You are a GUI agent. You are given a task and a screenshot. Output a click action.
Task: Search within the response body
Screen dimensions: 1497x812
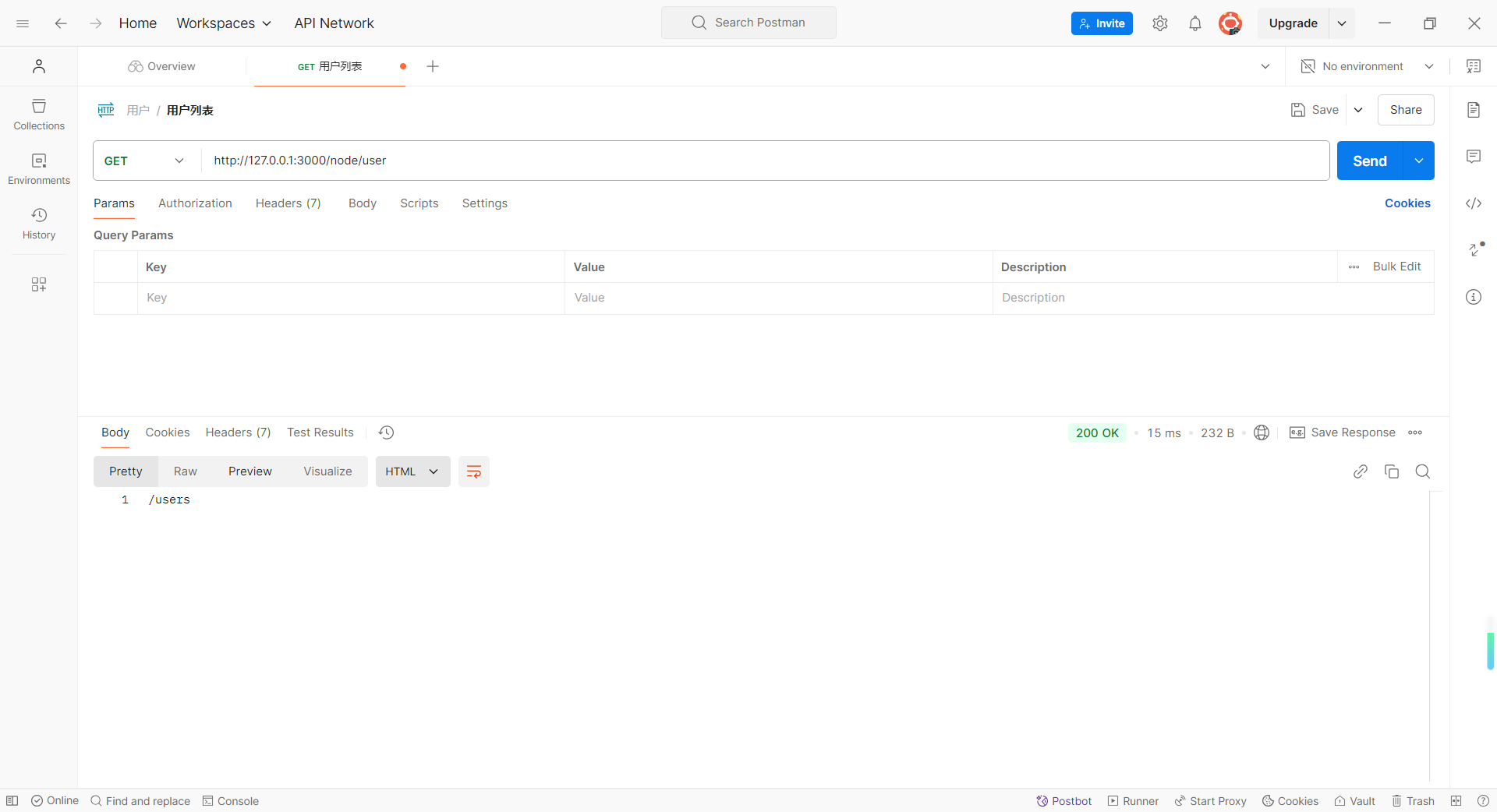(1423, 471)
